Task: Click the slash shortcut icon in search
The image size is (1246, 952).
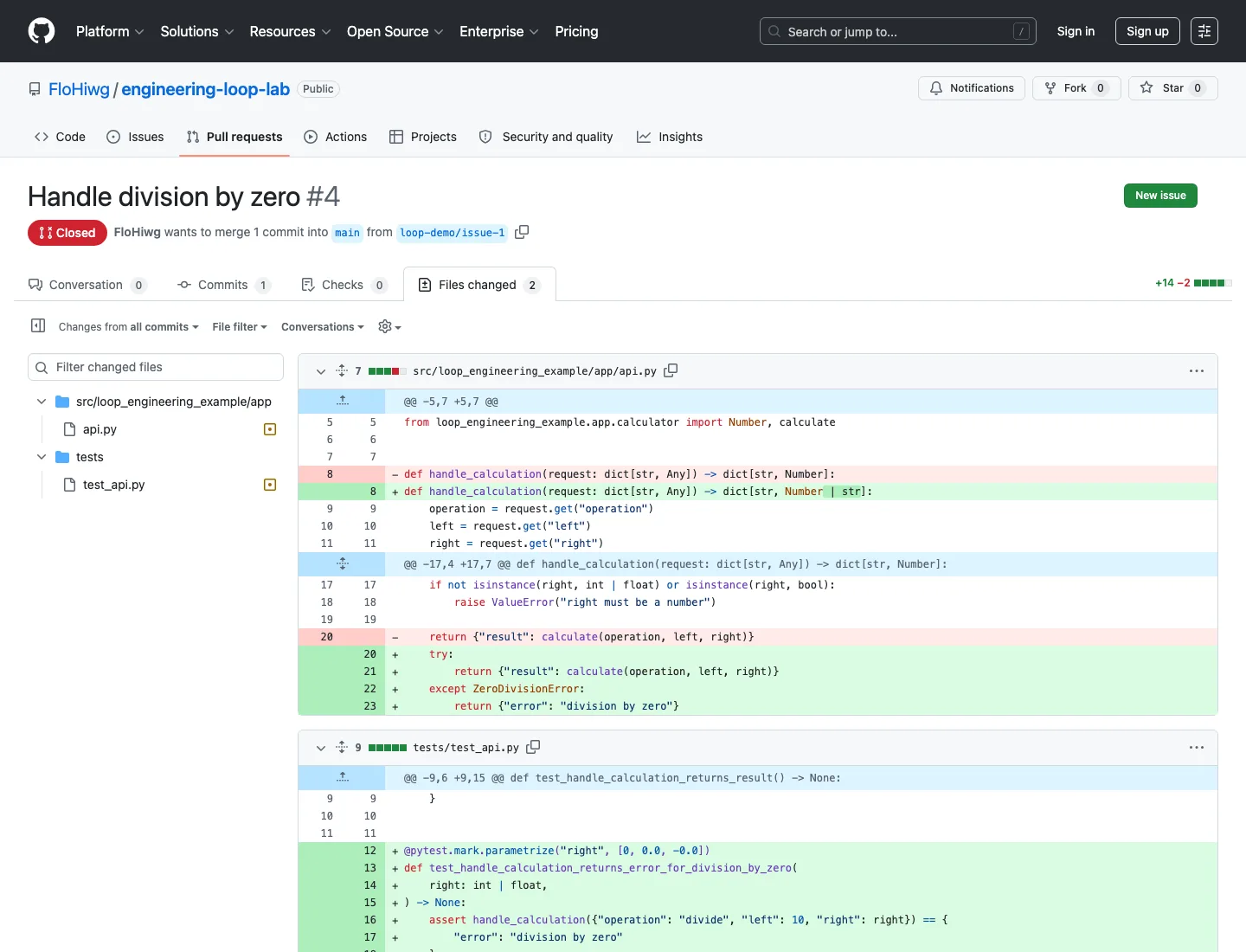Action: pyautogui.click(x=1021, y=31)
